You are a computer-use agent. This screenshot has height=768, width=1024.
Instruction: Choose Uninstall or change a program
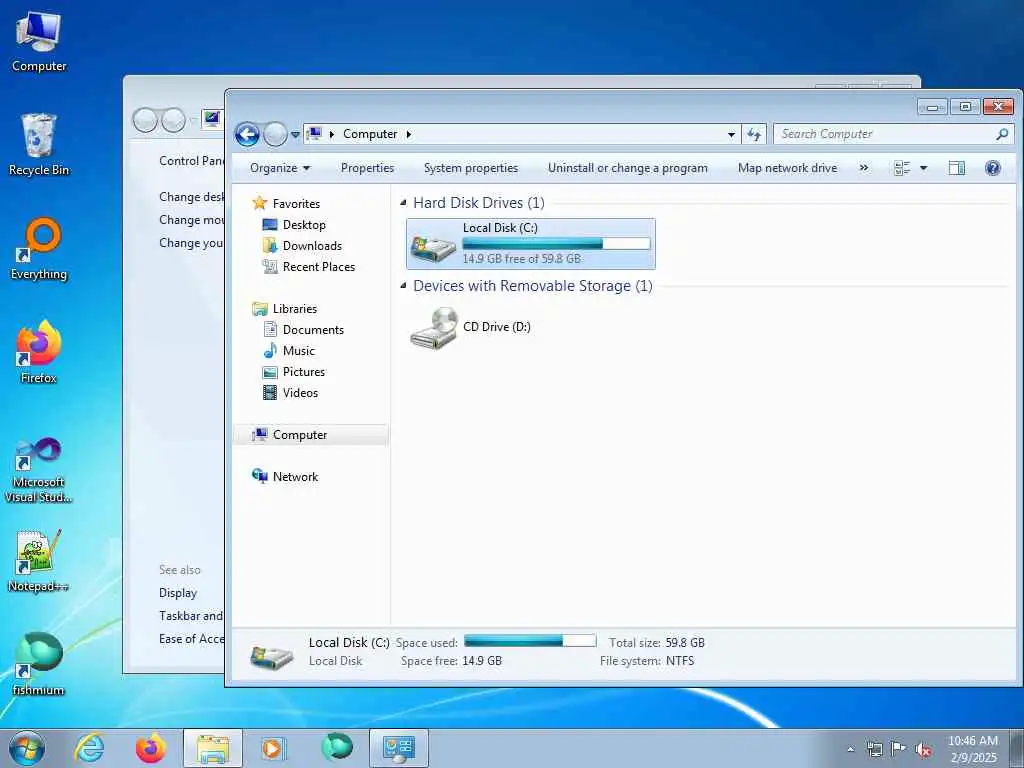628,168
